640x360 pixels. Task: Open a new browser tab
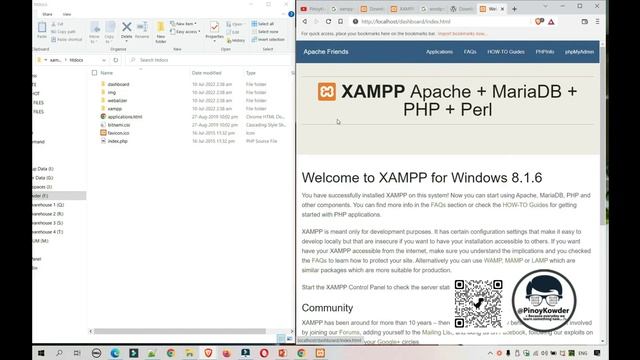[514, 9]
